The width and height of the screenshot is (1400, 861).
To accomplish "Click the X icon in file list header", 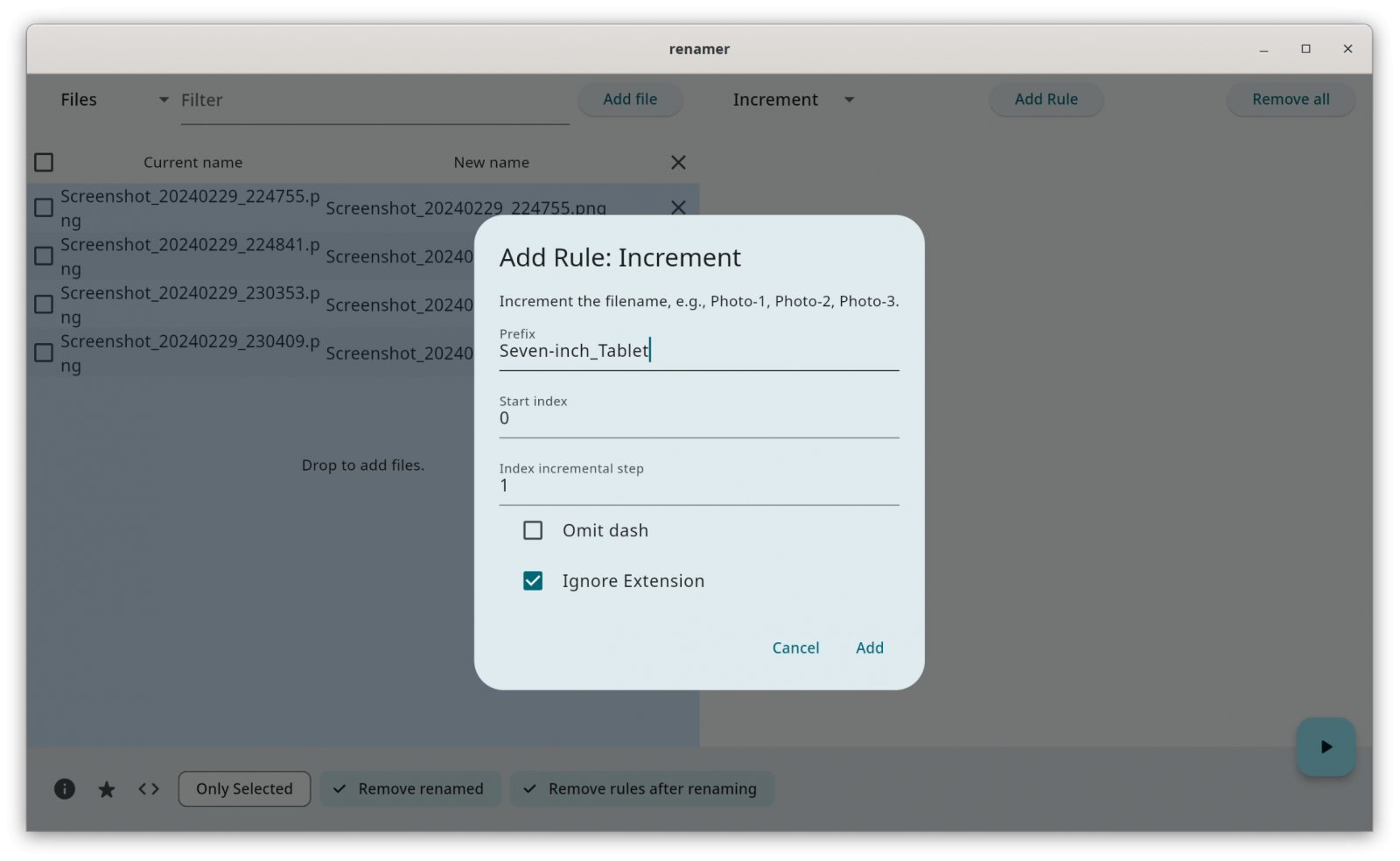I will pos(678,163).
